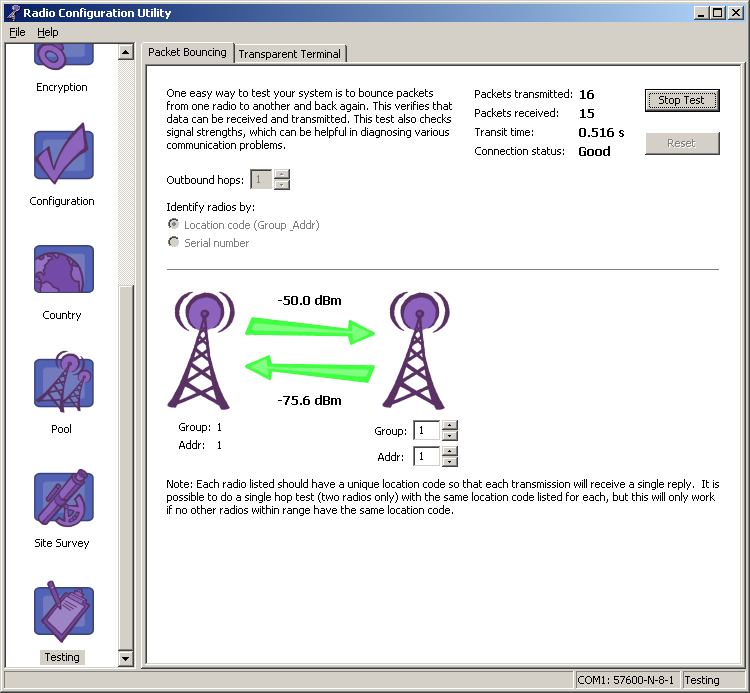The image size is (750, 693).
Task: Increase the remote Group value
Action: 450,425
